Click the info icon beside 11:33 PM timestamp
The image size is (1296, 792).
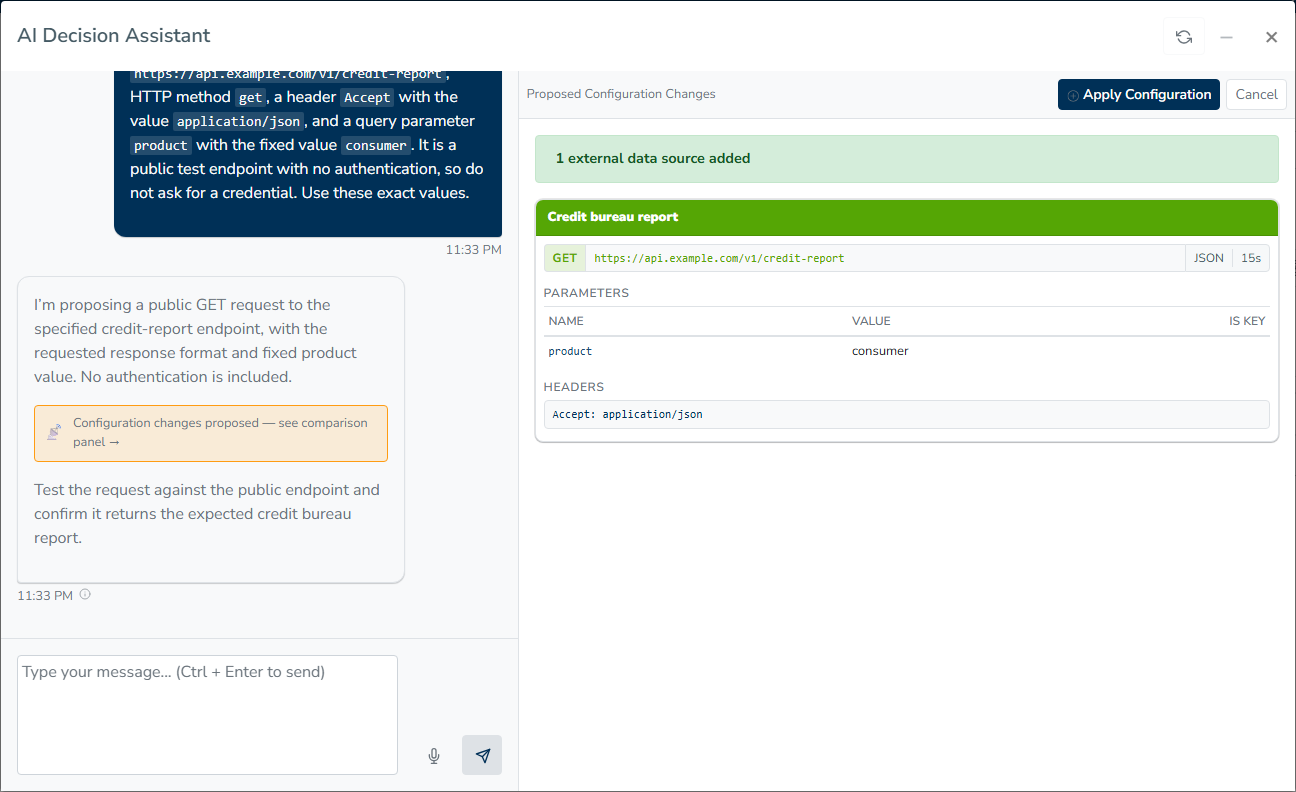click(85, 594)
